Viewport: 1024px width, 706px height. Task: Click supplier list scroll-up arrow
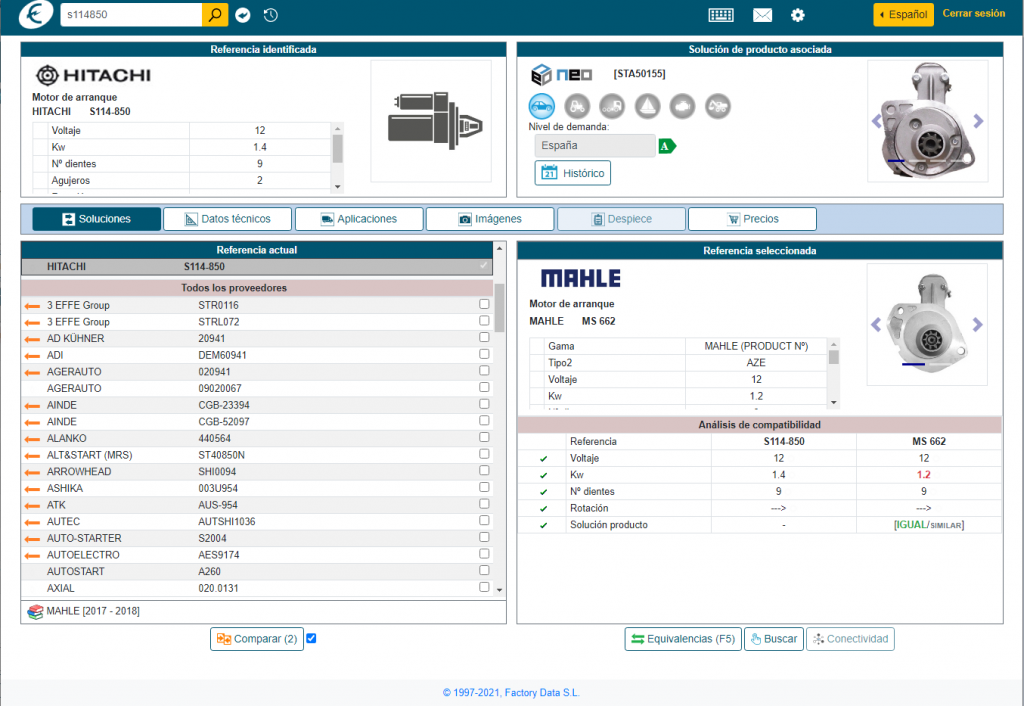(x=500, y=248)
